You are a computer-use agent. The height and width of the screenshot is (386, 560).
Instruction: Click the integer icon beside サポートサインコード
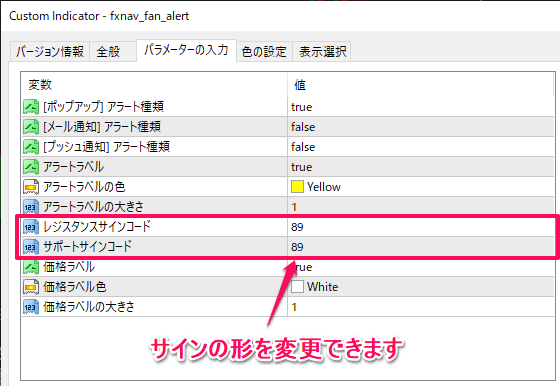coord(31,247)
